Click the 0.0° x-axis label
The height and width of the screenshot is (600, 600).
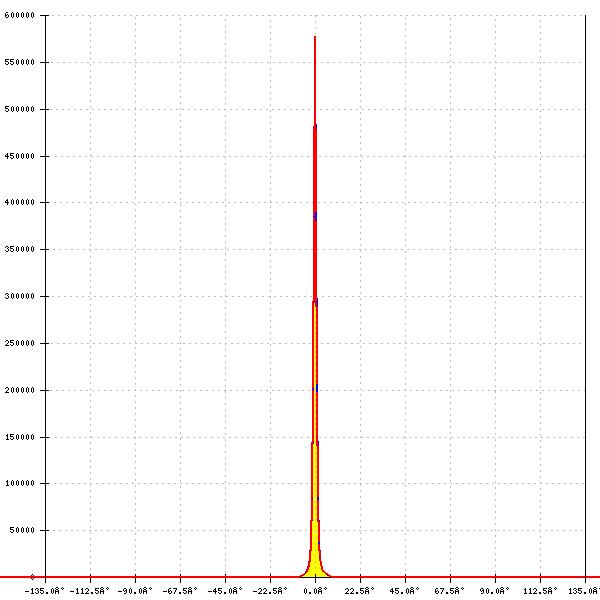(315, 591)
